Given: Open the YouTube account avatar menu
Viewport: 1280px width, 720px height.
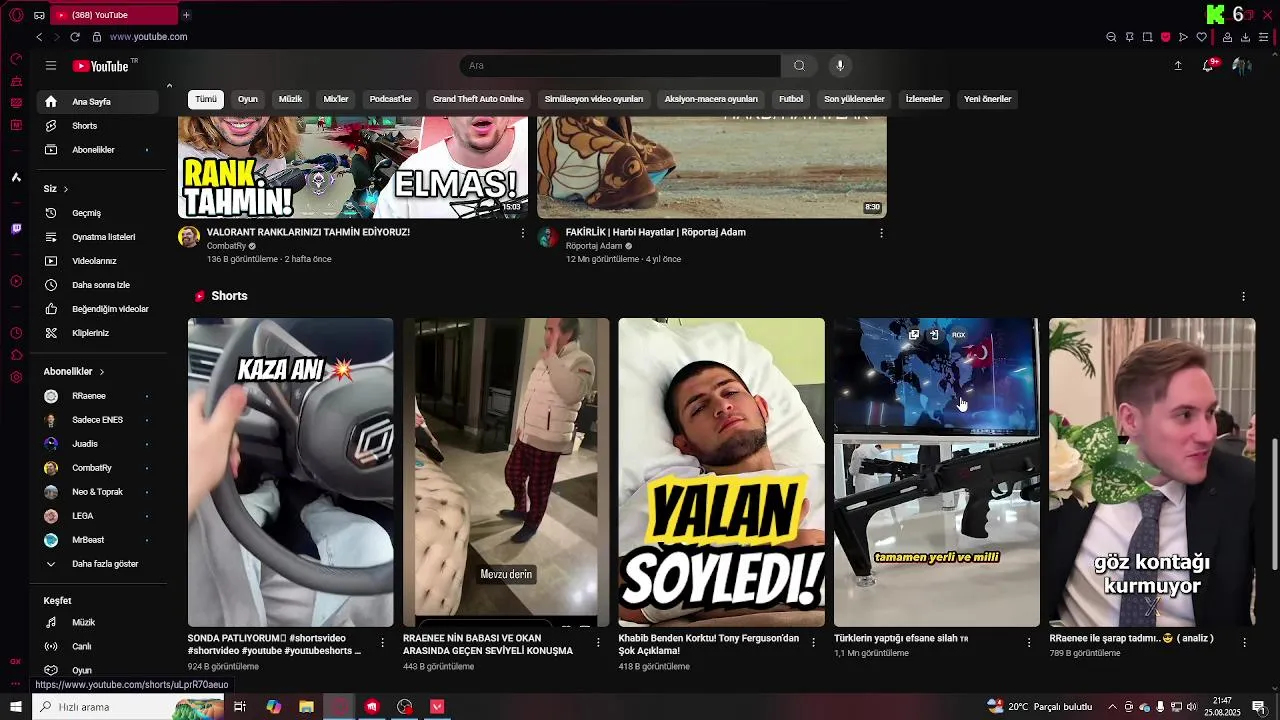Looking at the screenshot, I should (x=1242, y=66).
